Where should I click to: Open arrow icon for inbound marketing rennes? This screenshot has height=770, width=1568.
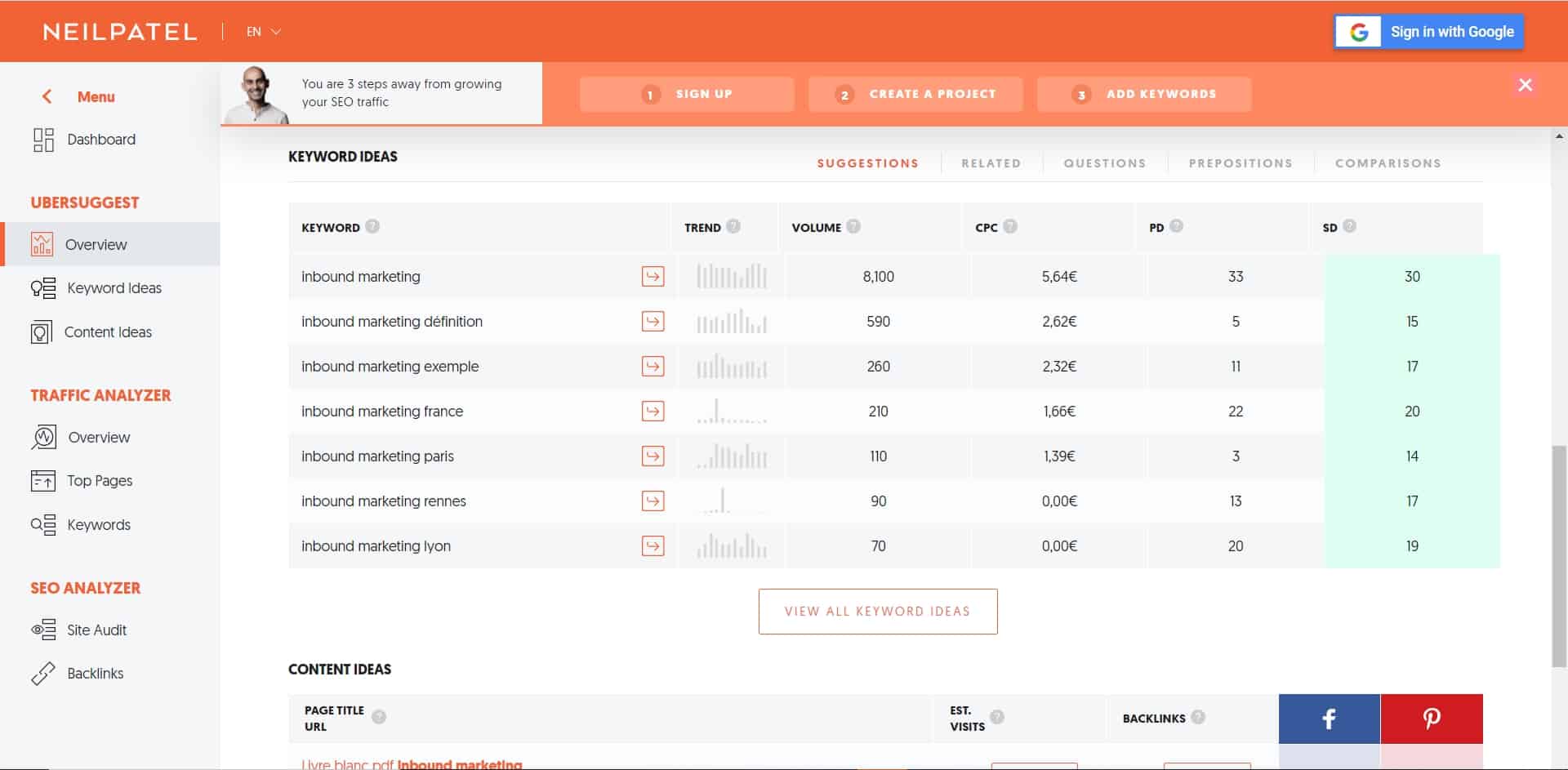point(653,501)
